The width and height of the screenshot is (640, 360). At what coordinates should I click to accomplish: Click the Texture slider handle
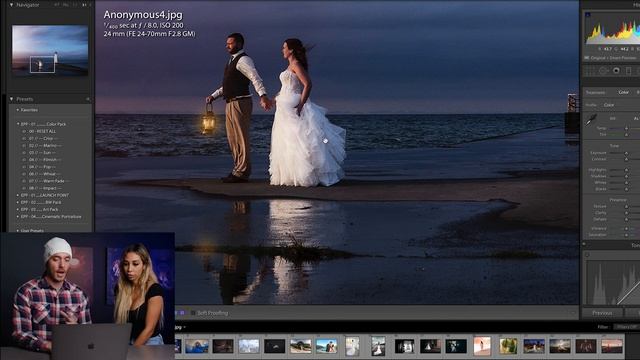tap(627, 207)
